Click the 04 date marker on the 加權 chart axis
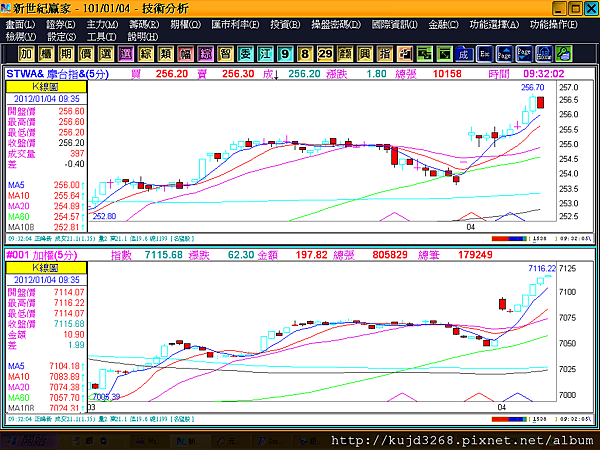600x450 pixels. (x=502, y=408)
